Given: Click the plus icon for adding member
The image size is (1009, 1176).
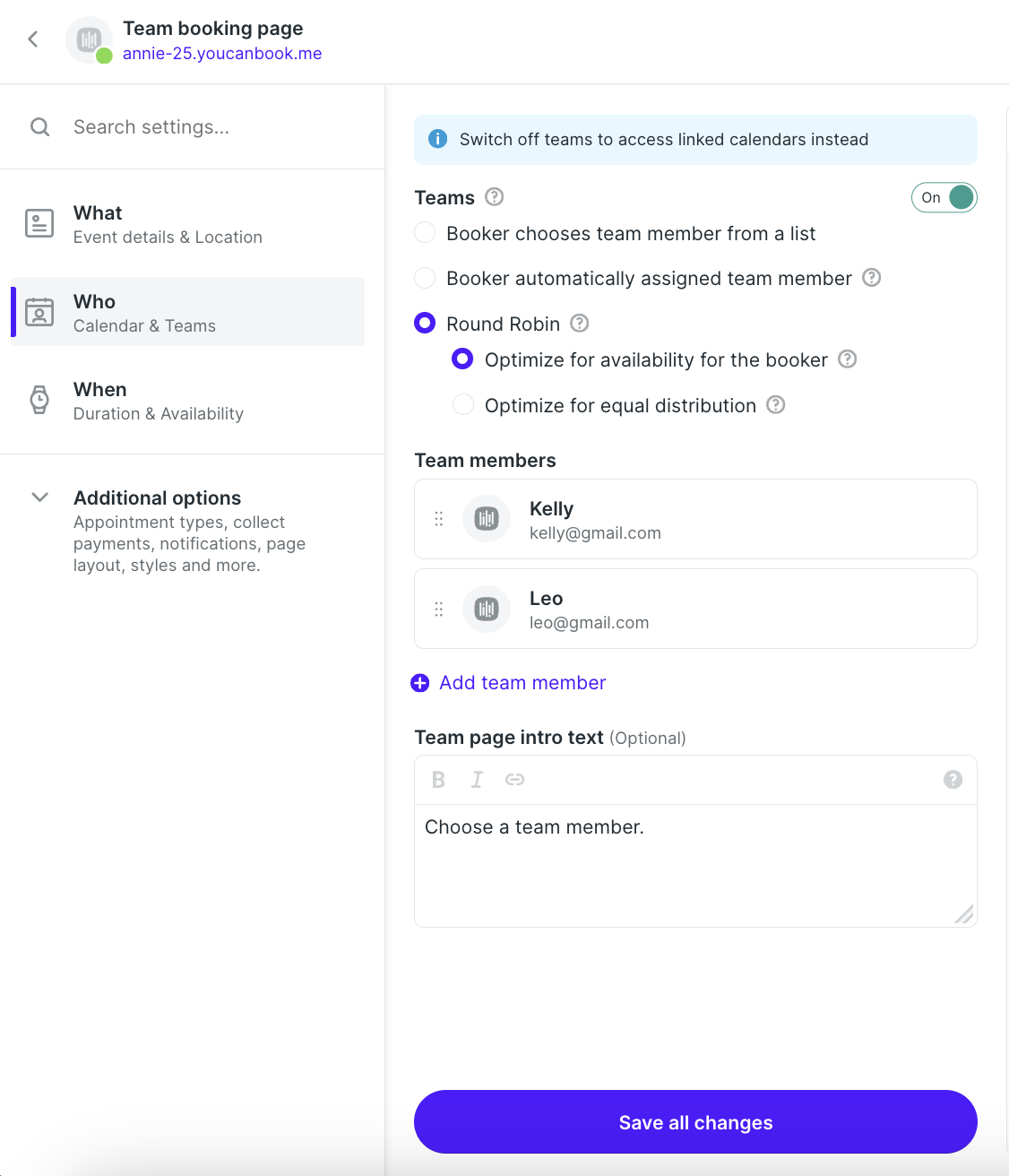Looking at the screenshot, I should click(419, 683).
